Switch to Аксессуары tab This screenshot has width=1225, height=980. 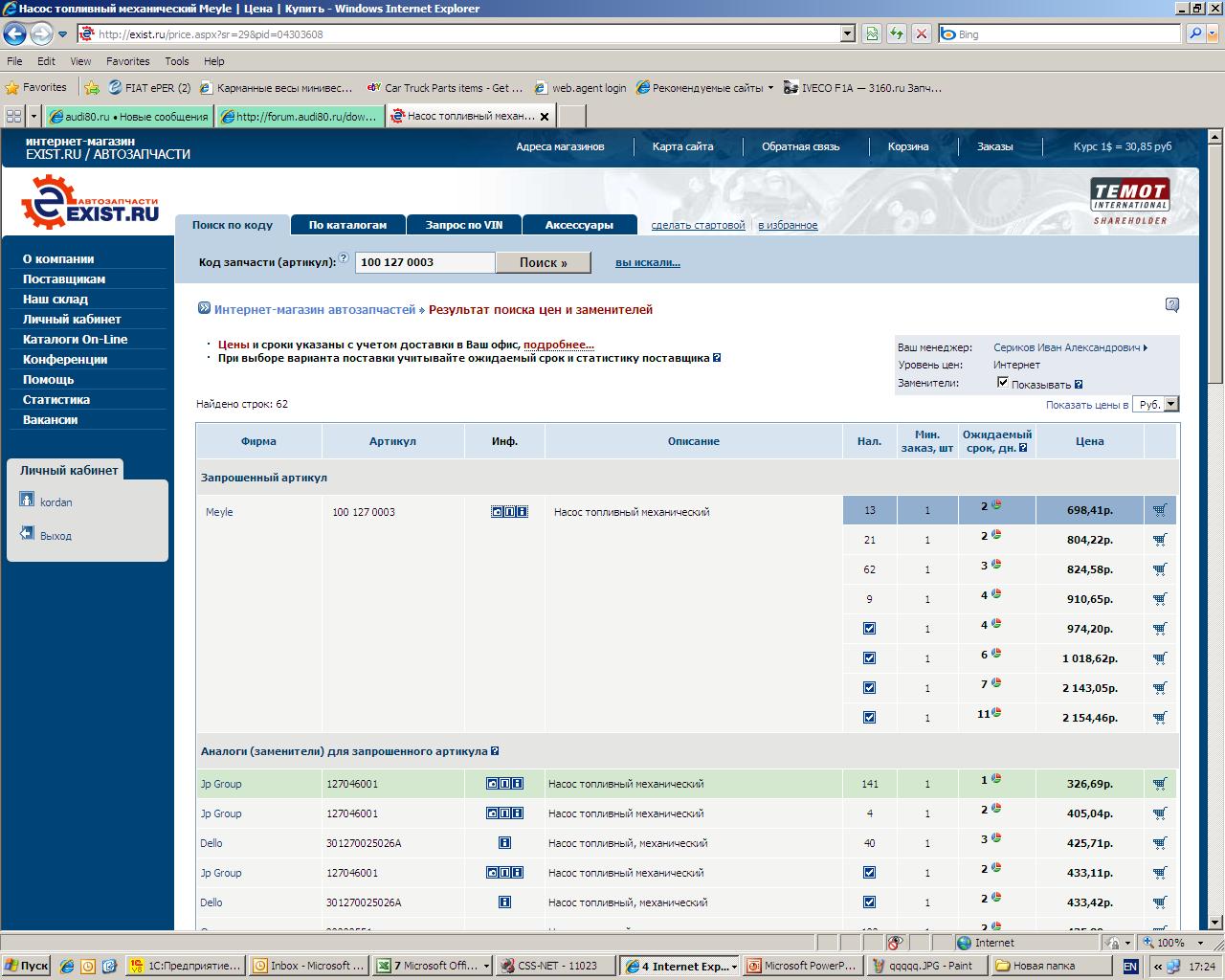pyautogui.click(x=579, y=225)
